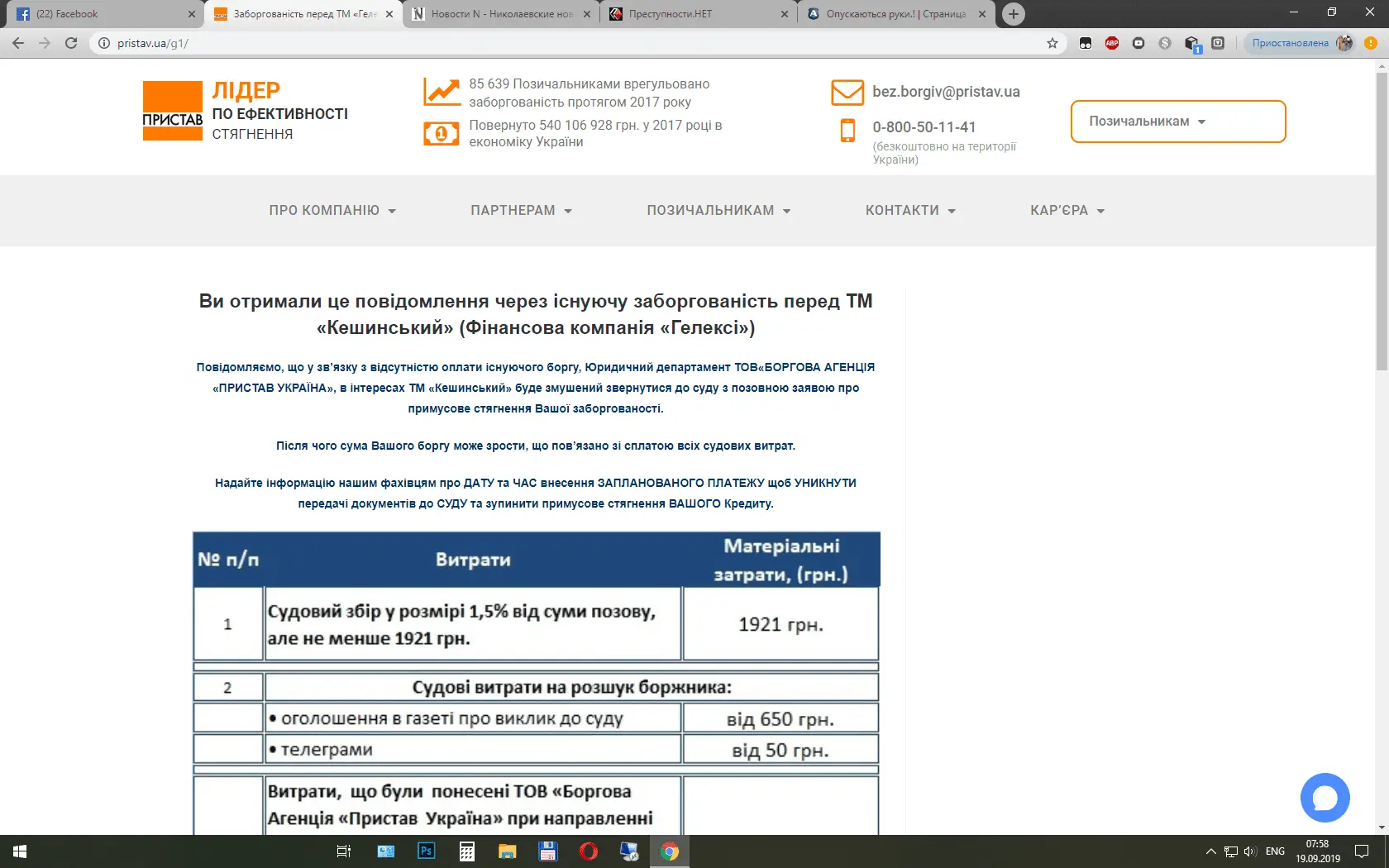Click inside the browser address bar
This screenshot has height=868, width=1389.
331,42
